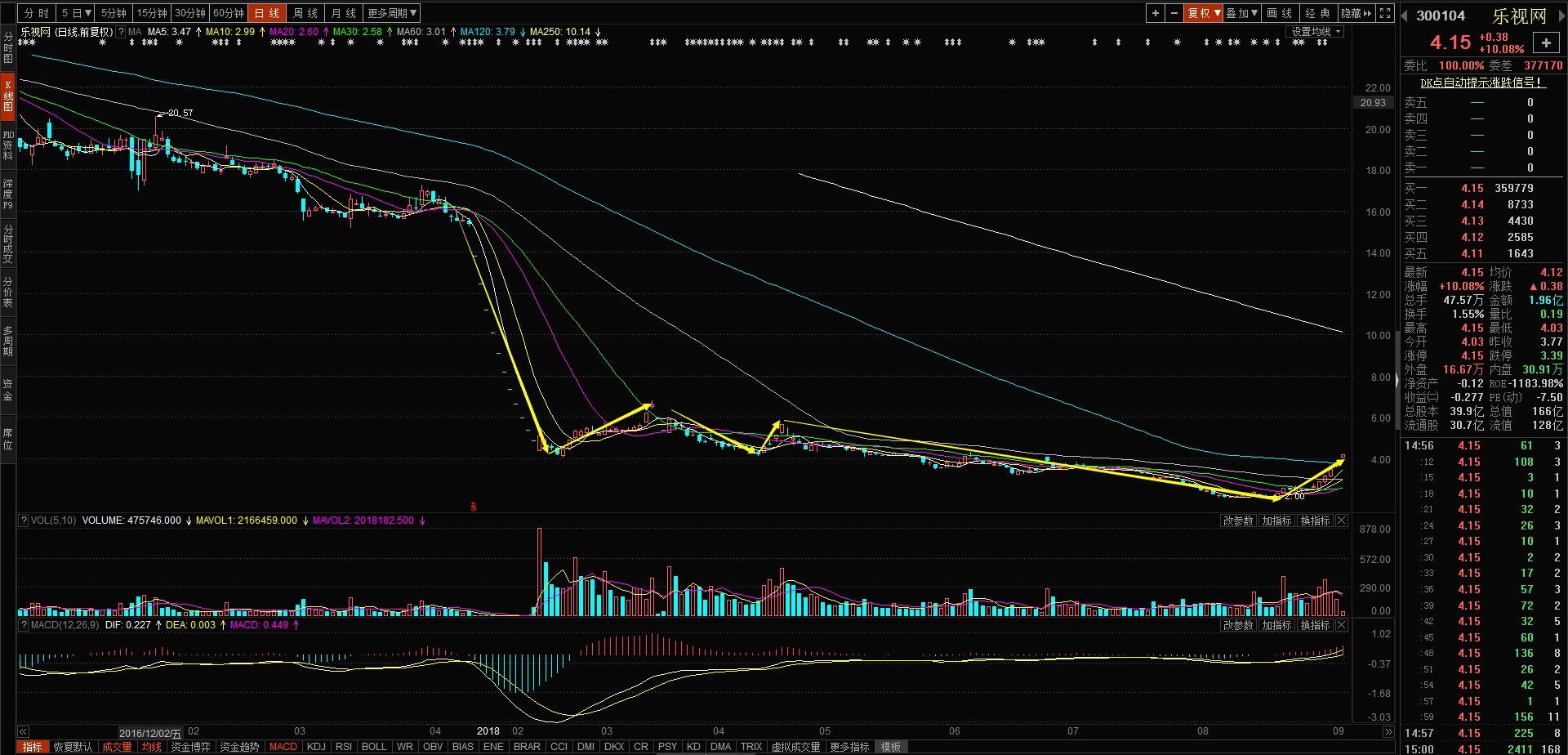Click the 2016/12/02 date marker on timeline
This screenshot has height=755, width=1568.
(150, 733)
